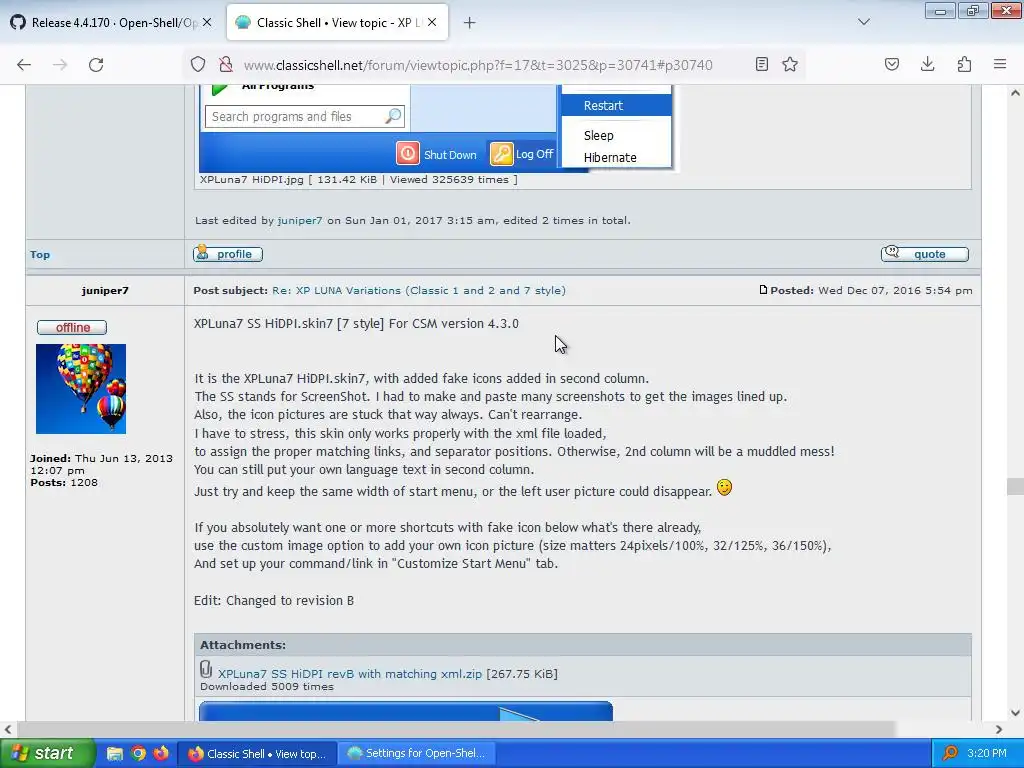Viewport: 1024px width, 768px height.
Task: Launch file explorer from quick launch
Action: coord(115,754)
